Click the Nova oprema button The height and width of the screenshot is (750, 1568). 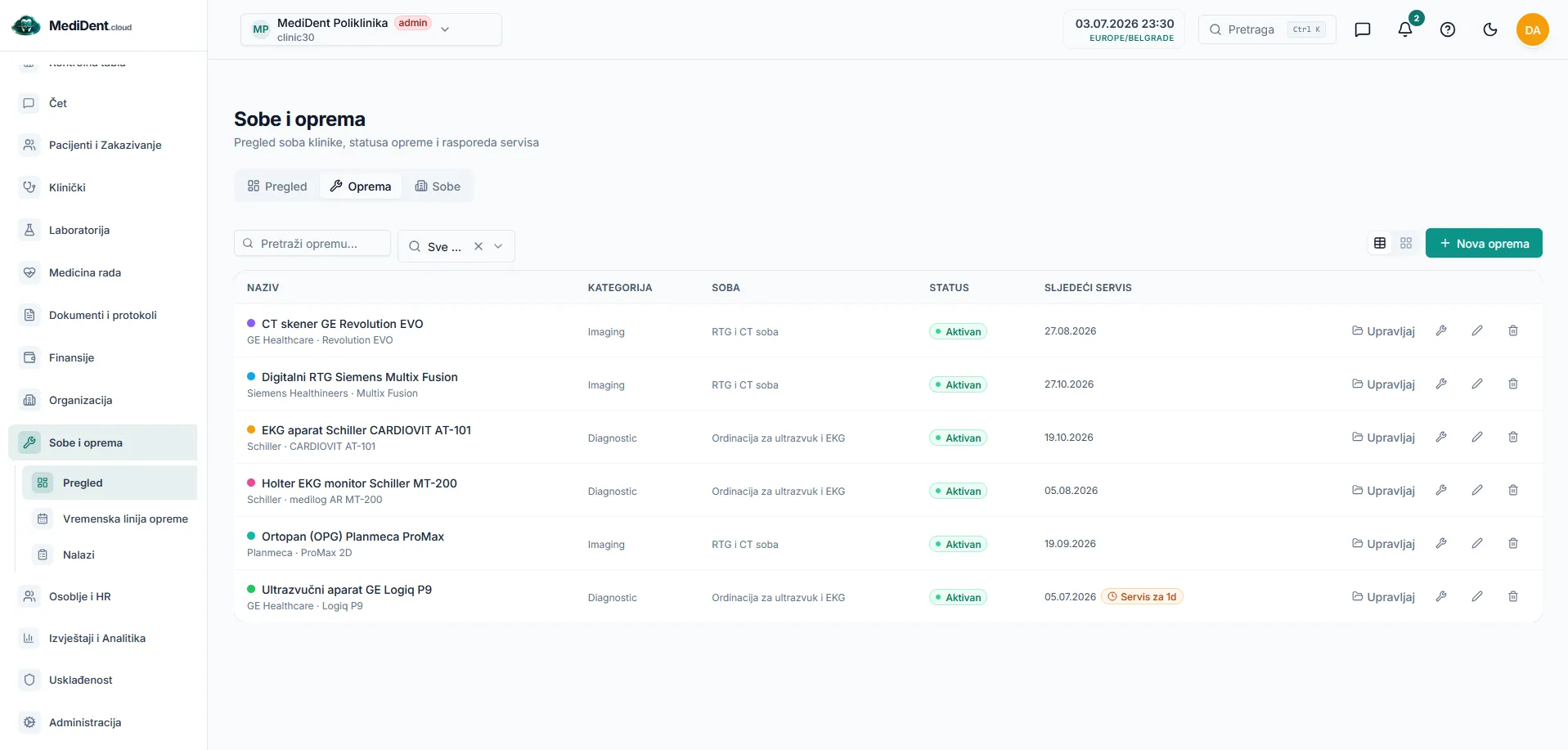1484,243
